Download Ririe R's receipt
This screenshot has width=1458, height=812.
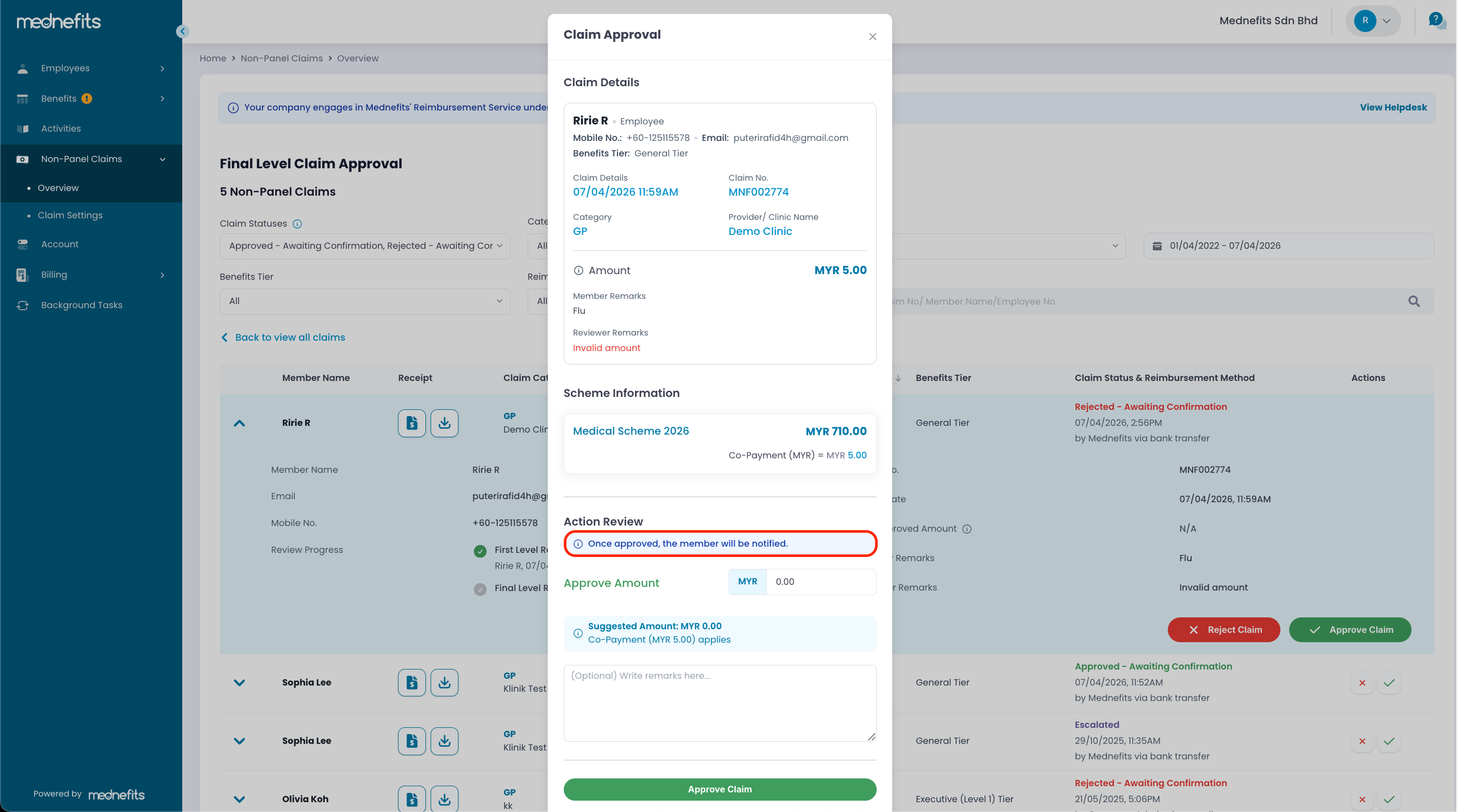coord(445,423)
